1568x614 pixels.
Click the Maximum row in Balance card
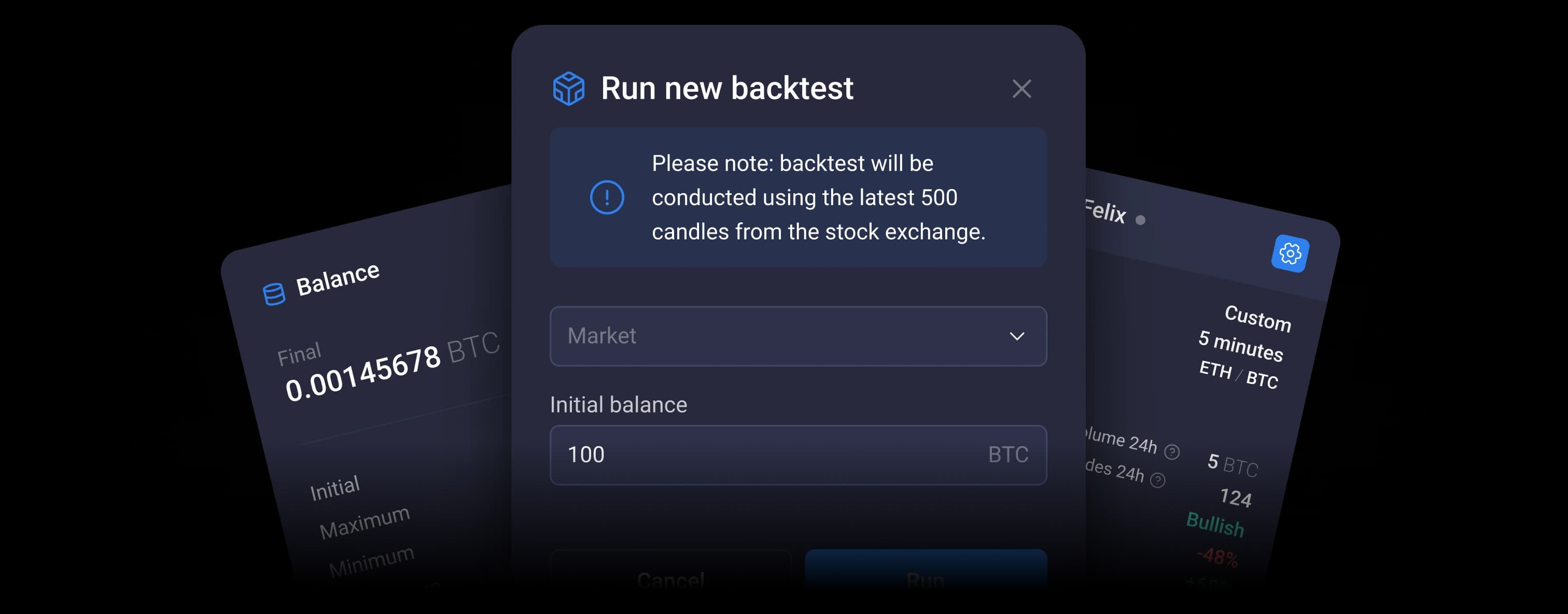click(365, 522)
